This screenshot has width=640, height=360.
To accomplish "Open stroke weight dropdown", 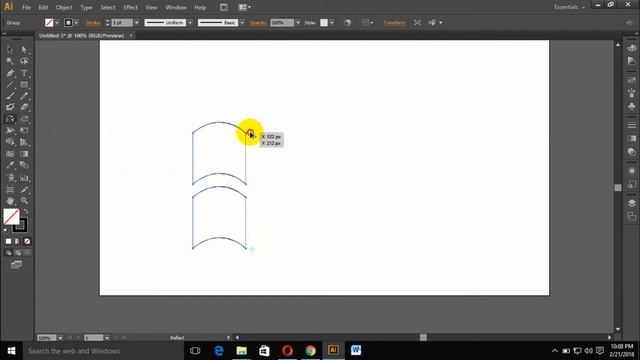I will (x=137, y=23).
